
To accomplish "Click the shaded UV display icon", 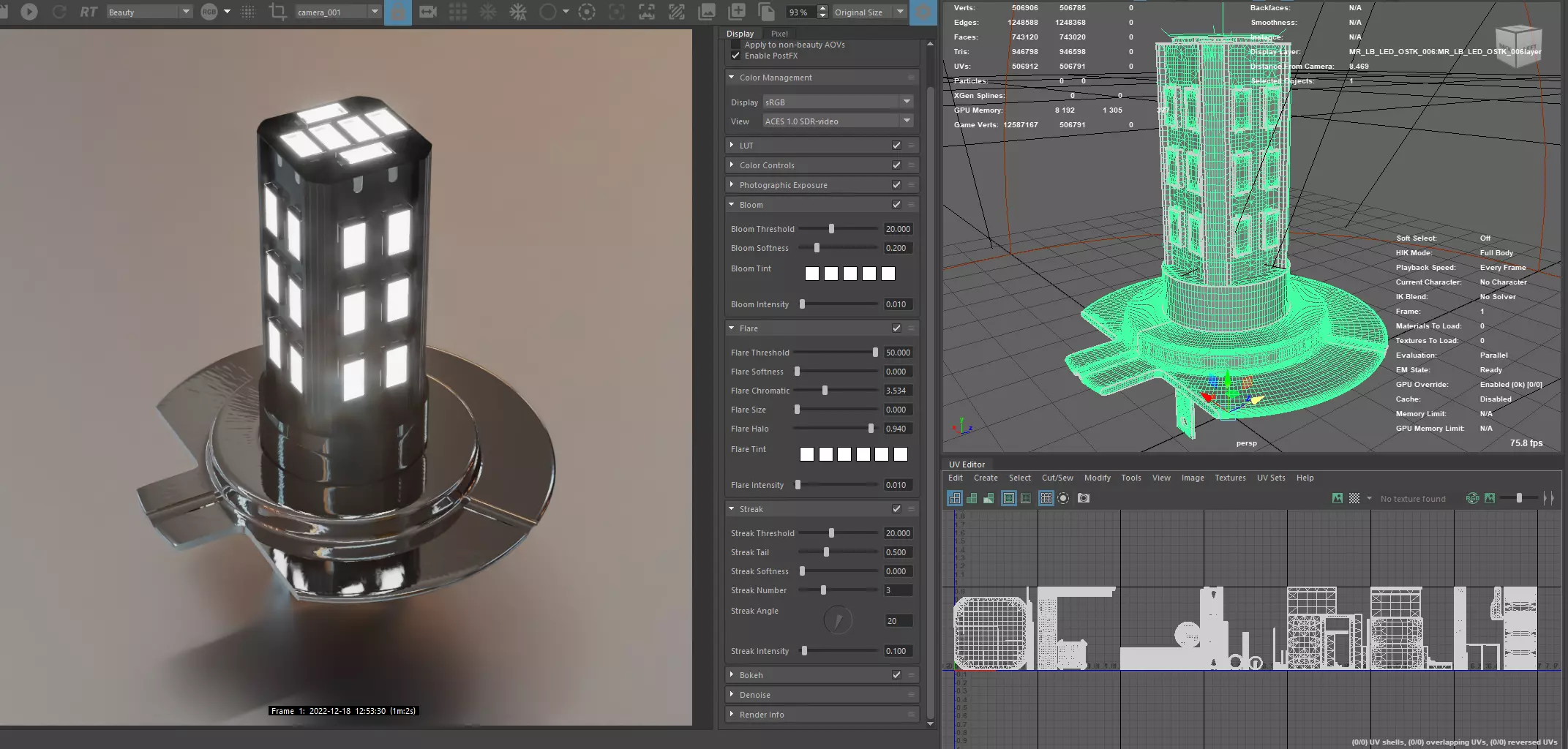I will tap(972, 498).
